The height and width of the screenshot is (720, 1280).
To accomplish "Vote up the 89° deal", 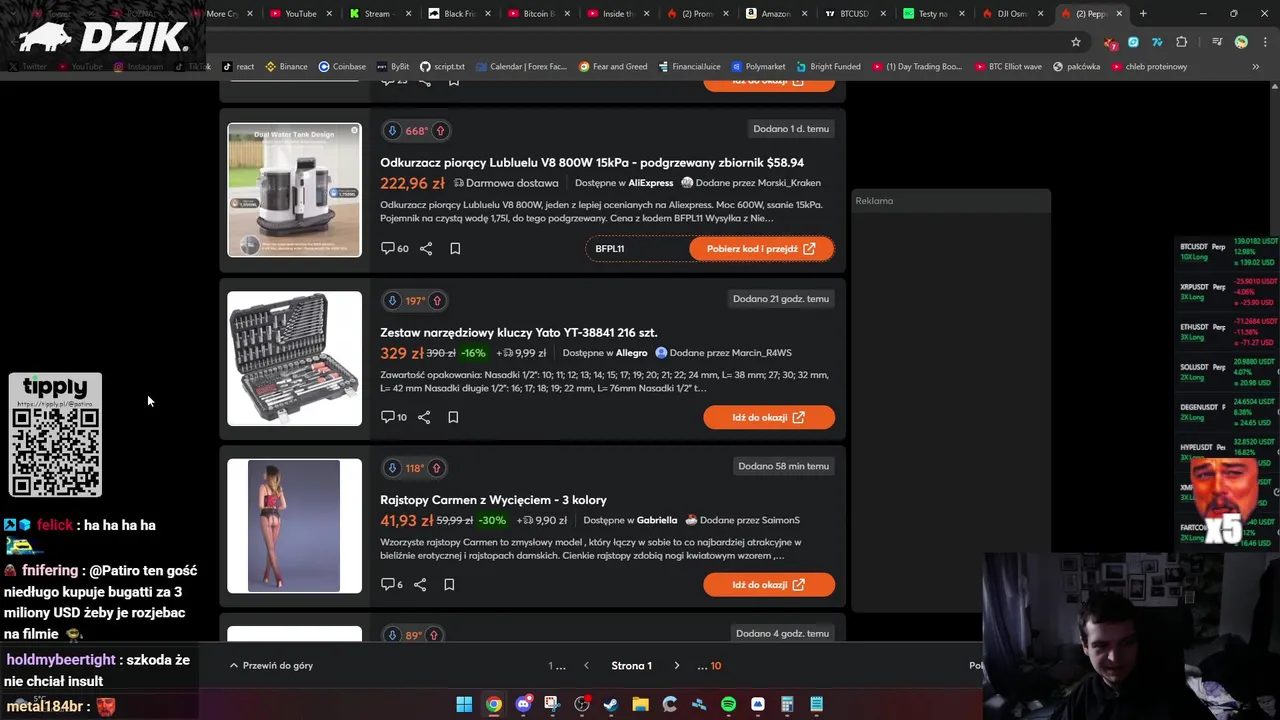I will click(433, 635).
